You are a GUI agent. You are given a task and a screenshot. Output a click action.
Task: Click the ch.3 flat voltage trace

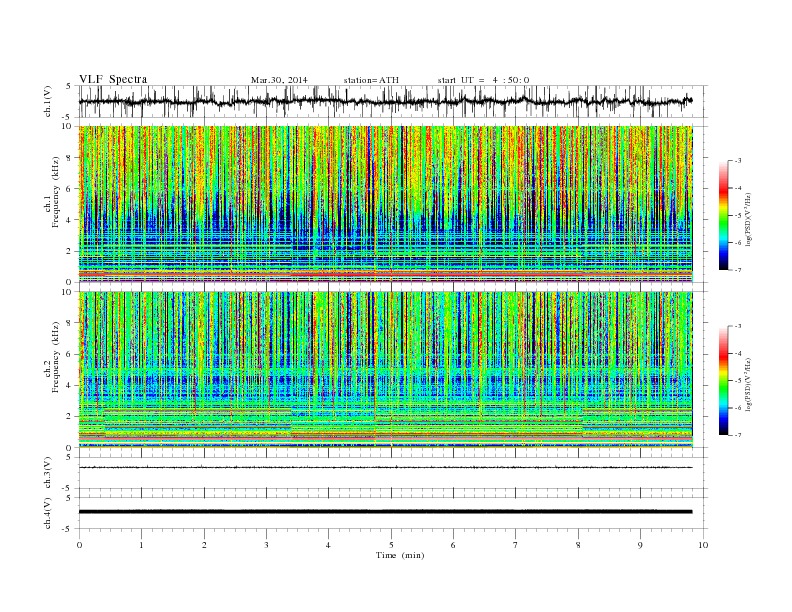click(385, 468)
